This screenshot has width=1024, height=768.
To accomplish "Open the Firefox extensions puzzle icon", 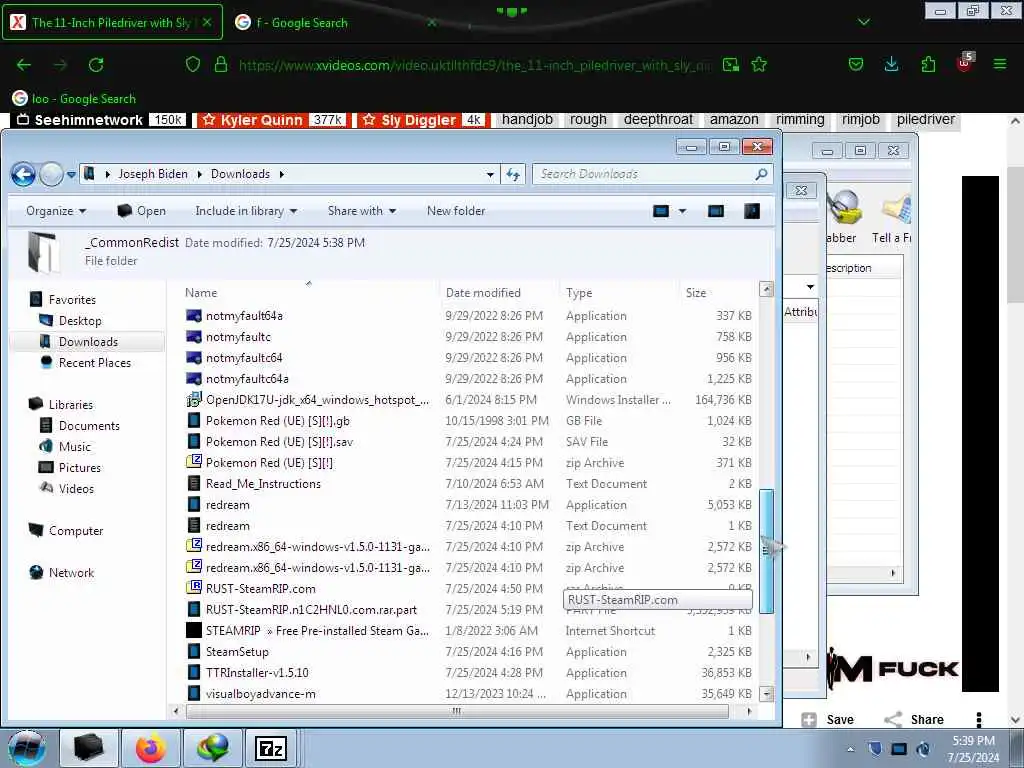I will click(928, 65).
